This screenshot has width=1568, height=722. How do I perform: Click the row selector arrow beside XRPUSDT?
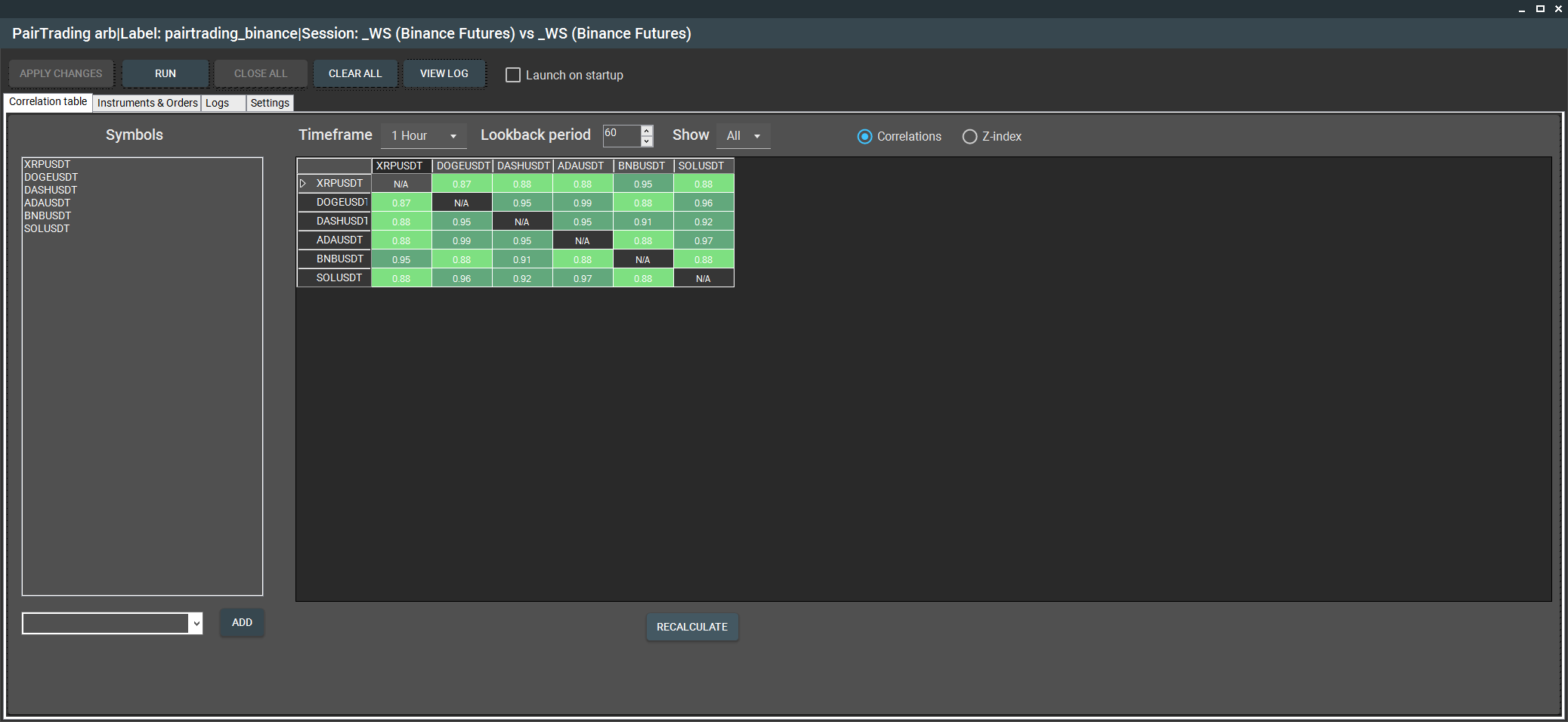pyautogui.click(x=303, y=184)
